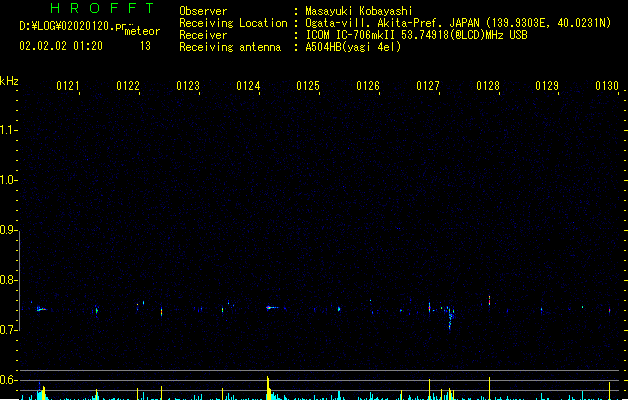Click the 0122 time marker

click(128, 86)
